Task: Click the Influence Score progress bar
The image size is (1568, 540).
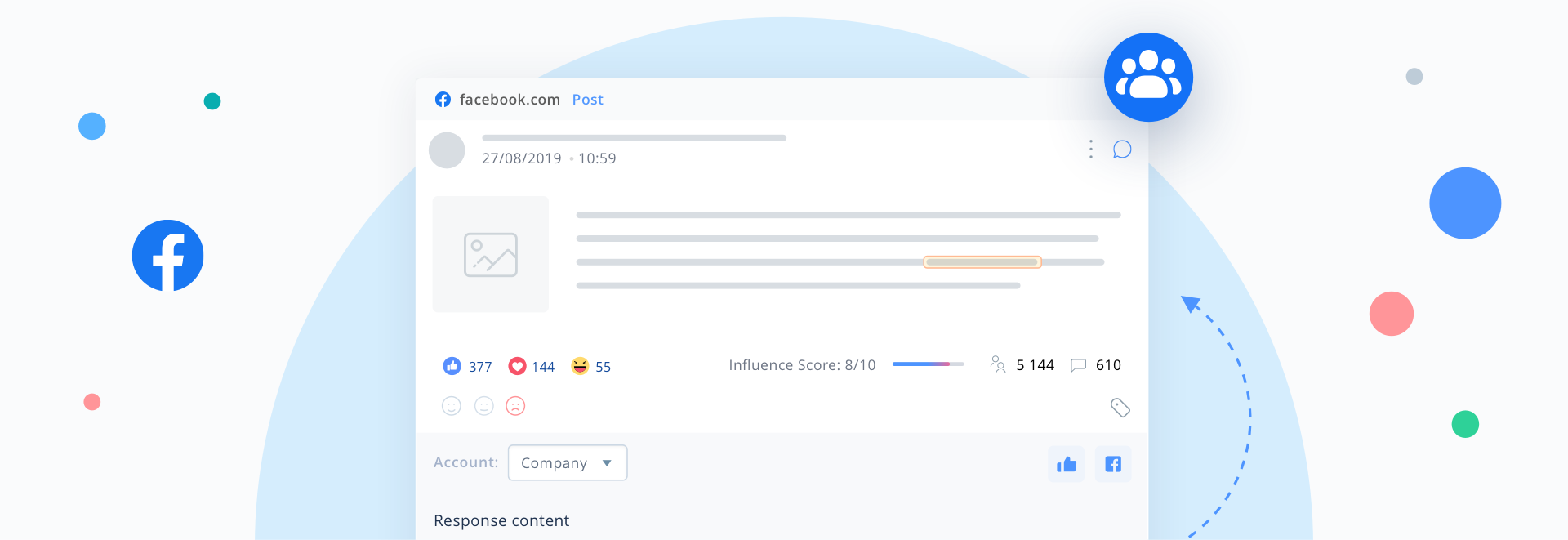Action: coord(928,364)
